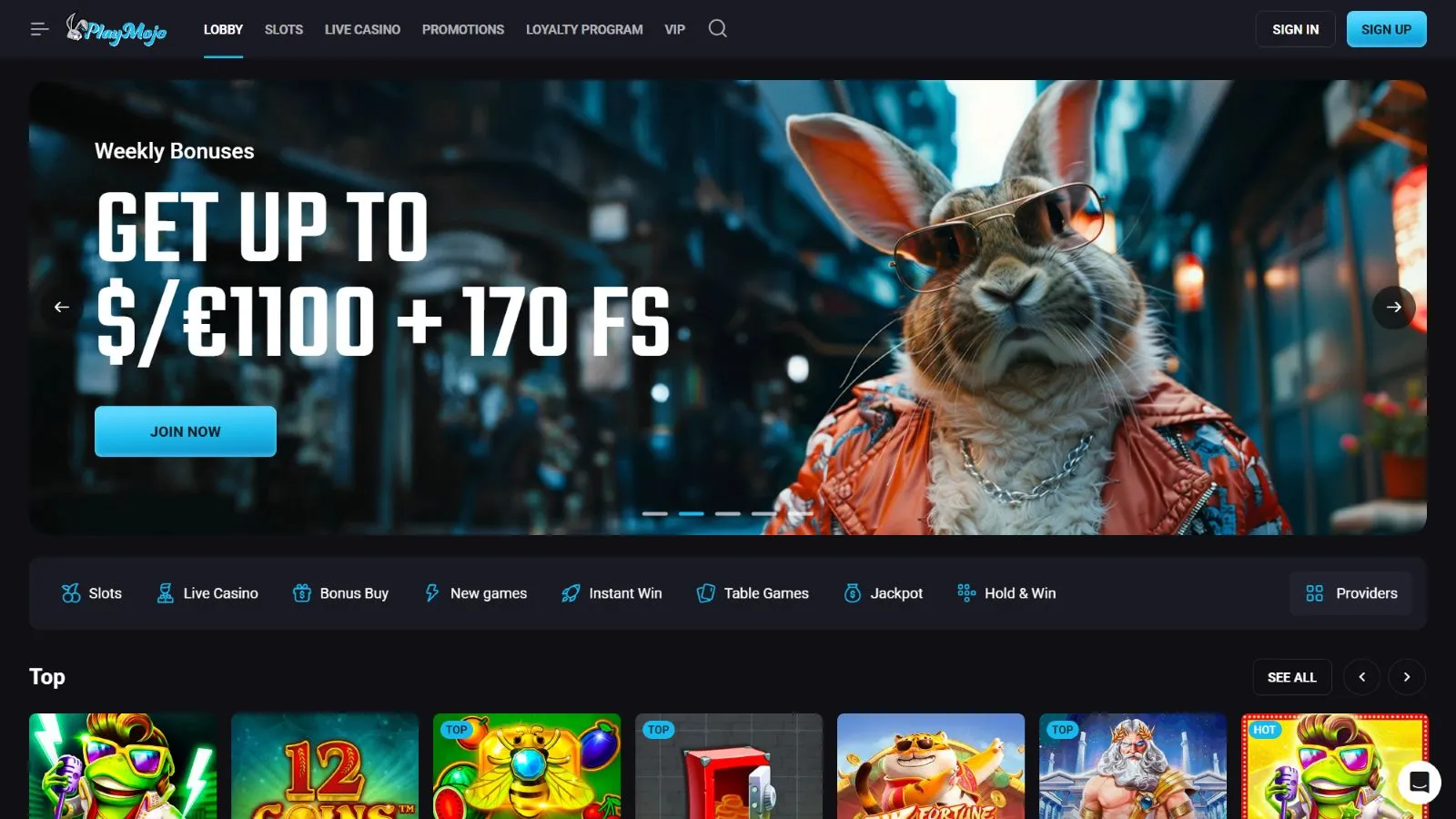Open the Promotions nav tab
1456x819 pixels.
[462, 29]
